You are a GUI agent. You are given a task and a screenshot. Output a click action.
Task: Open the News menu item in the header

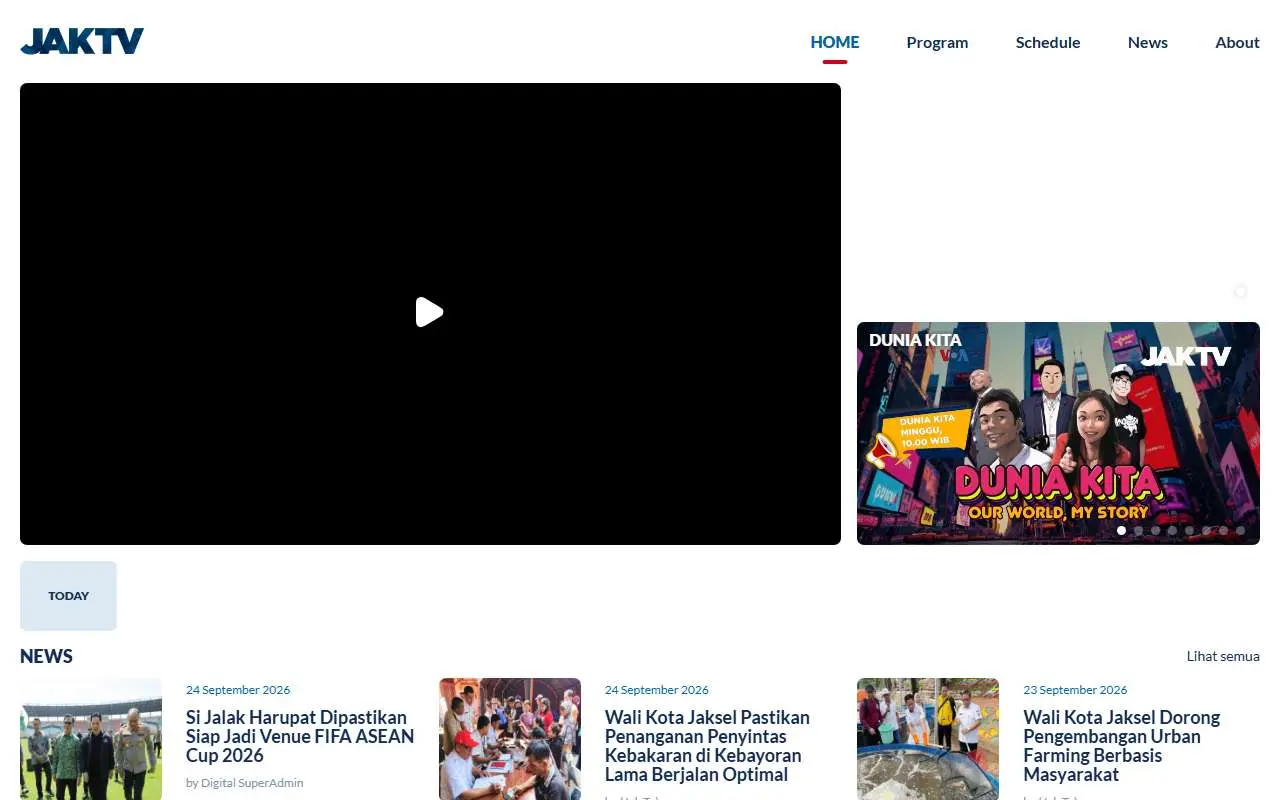coord(1148,42)
